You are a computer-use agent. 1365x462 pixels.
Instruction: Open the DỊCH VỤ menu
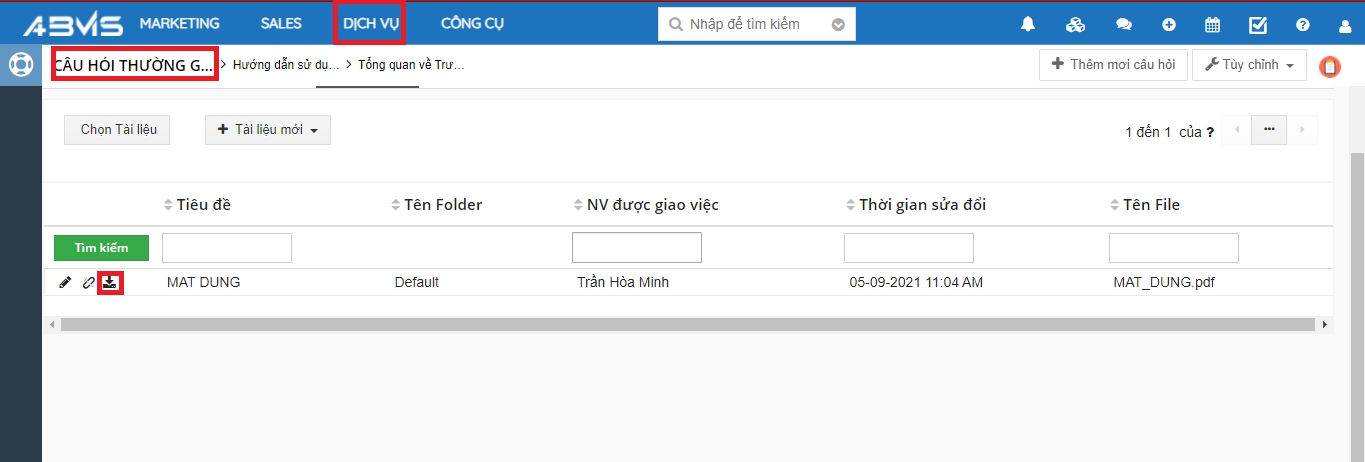(370, 24)
